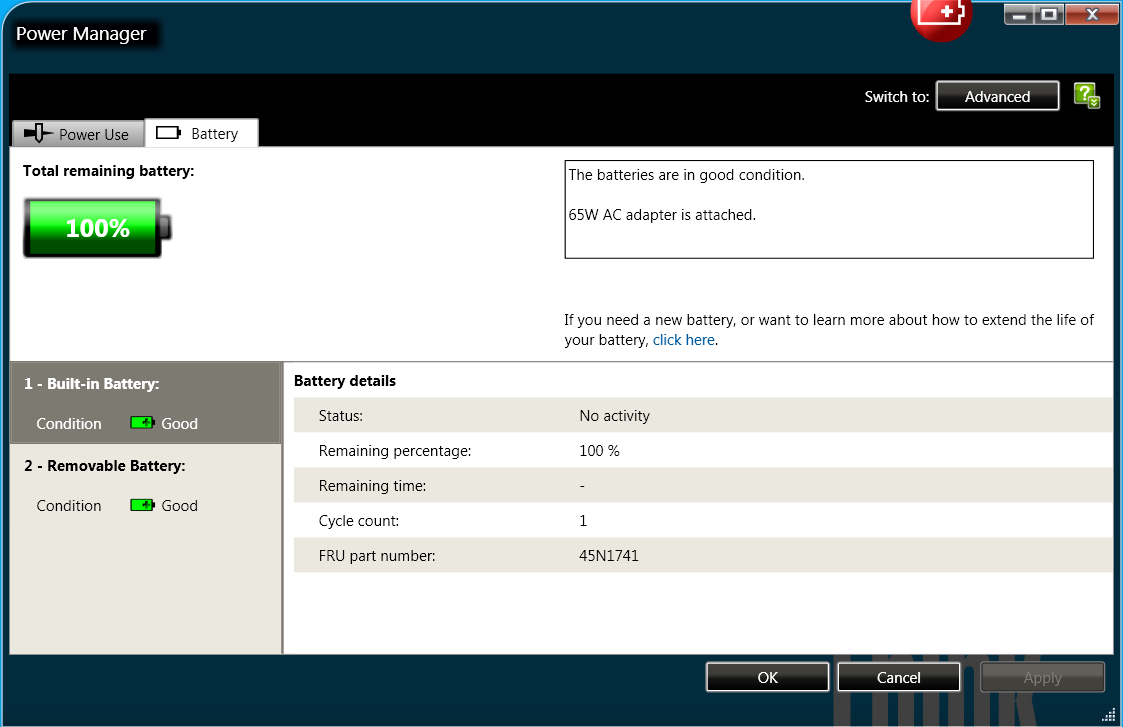
Task: Click the FRU part number '45N1741'
Action: [609, 556]
